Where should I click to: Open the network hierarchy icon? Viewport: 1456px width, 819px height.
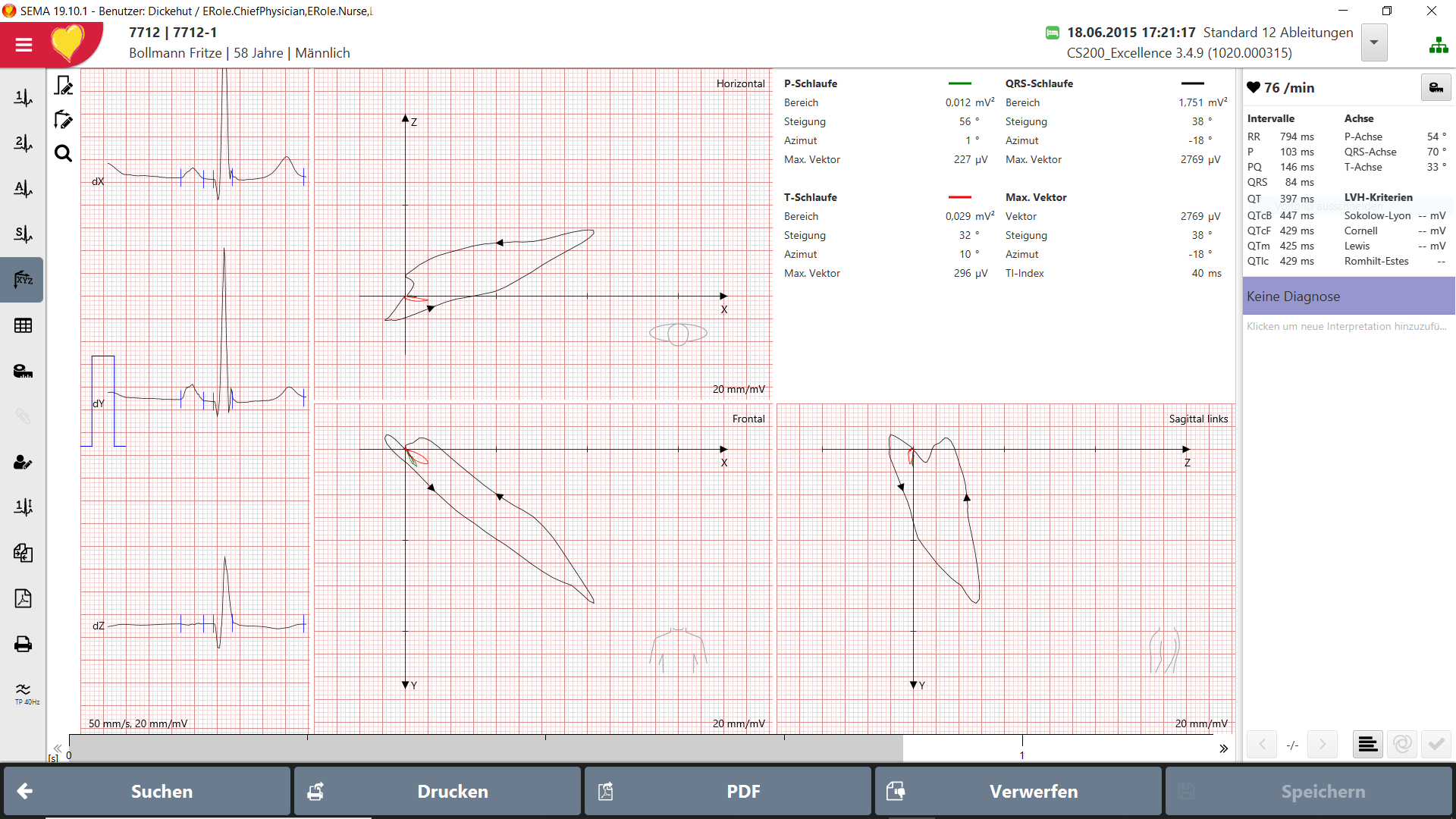point(1438,45)
